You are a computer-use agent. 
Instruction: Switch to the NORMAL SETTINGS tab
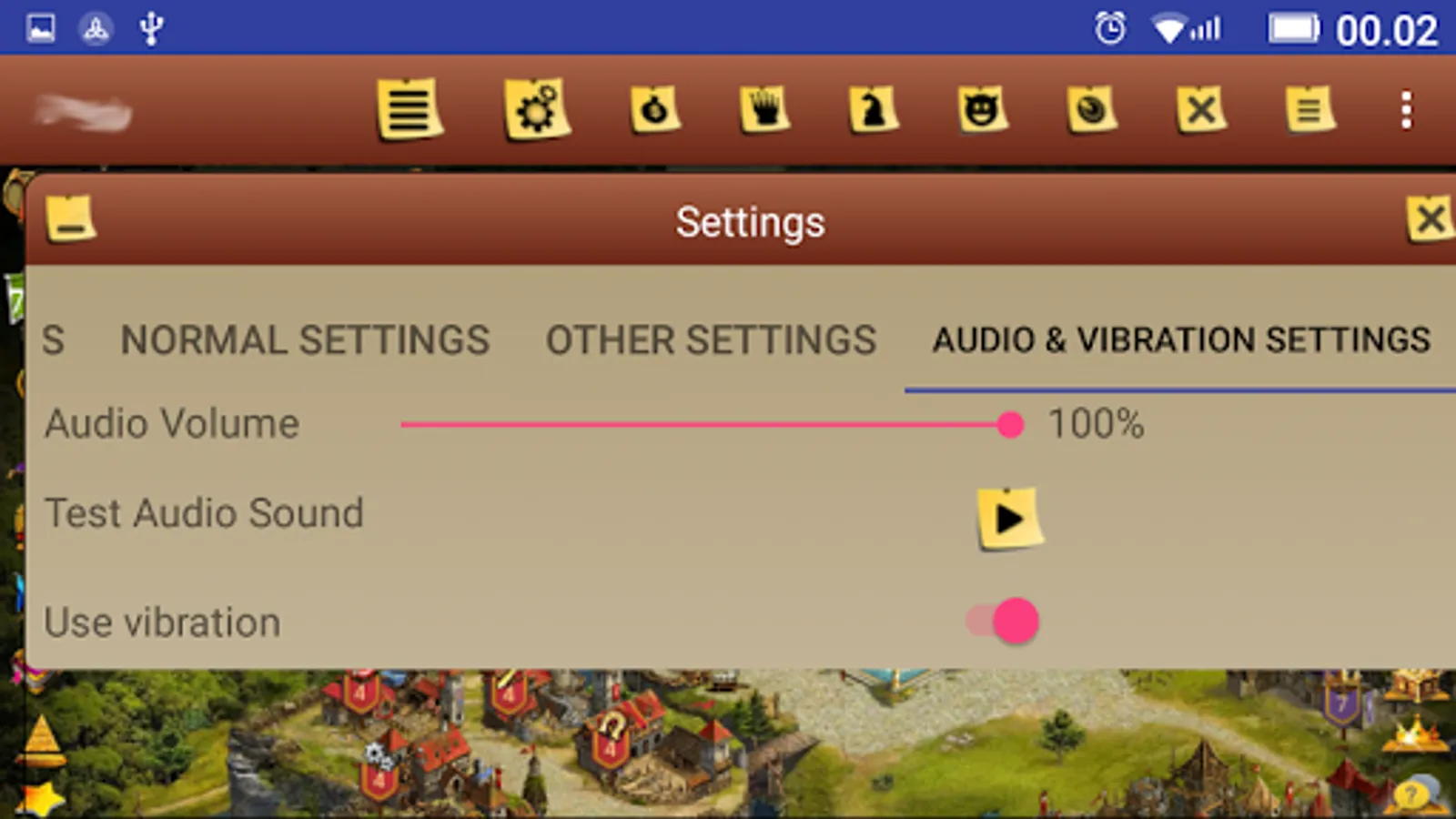pos(305,340)
